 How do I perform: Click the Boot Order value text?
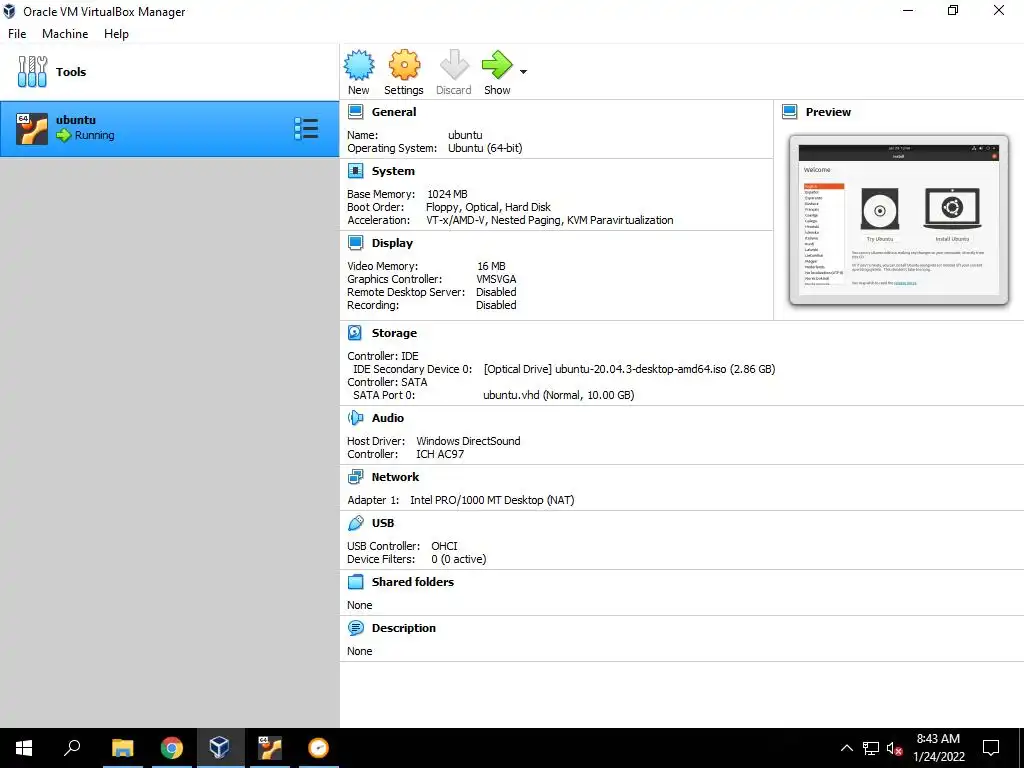coord(488,207)
